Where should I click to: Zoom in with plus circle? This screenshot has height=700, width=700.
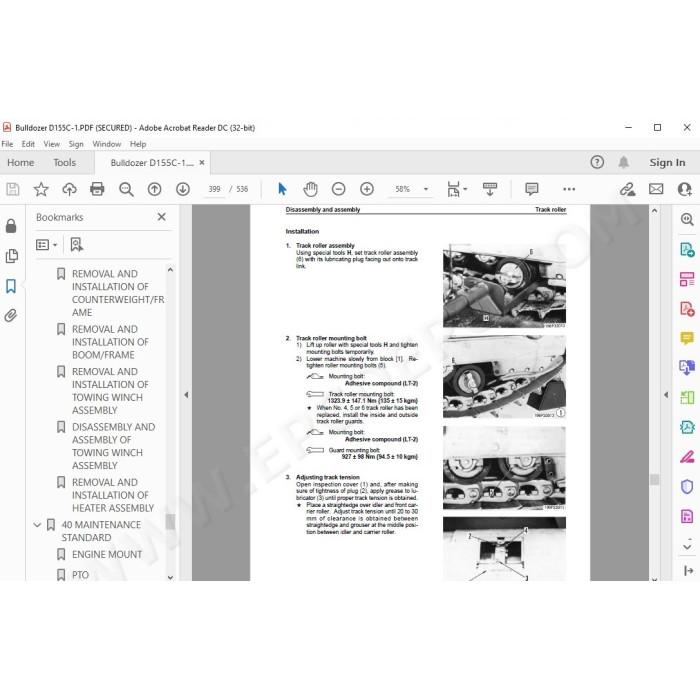click(367, 189)
